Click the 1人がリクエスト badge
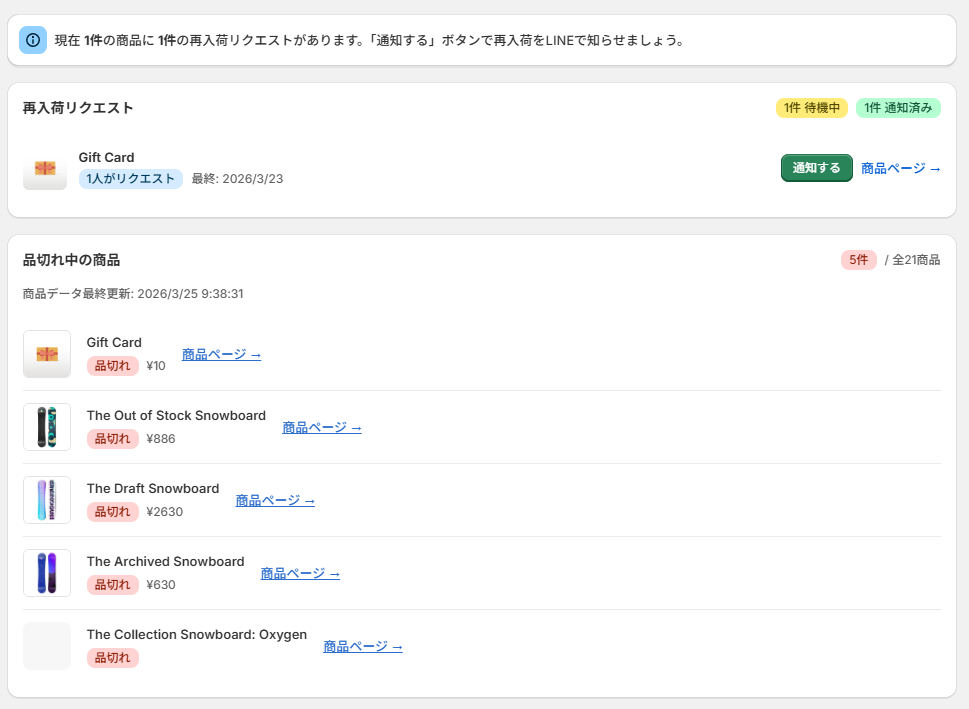This screenshot has height=709, width=969. coord(130,177)
